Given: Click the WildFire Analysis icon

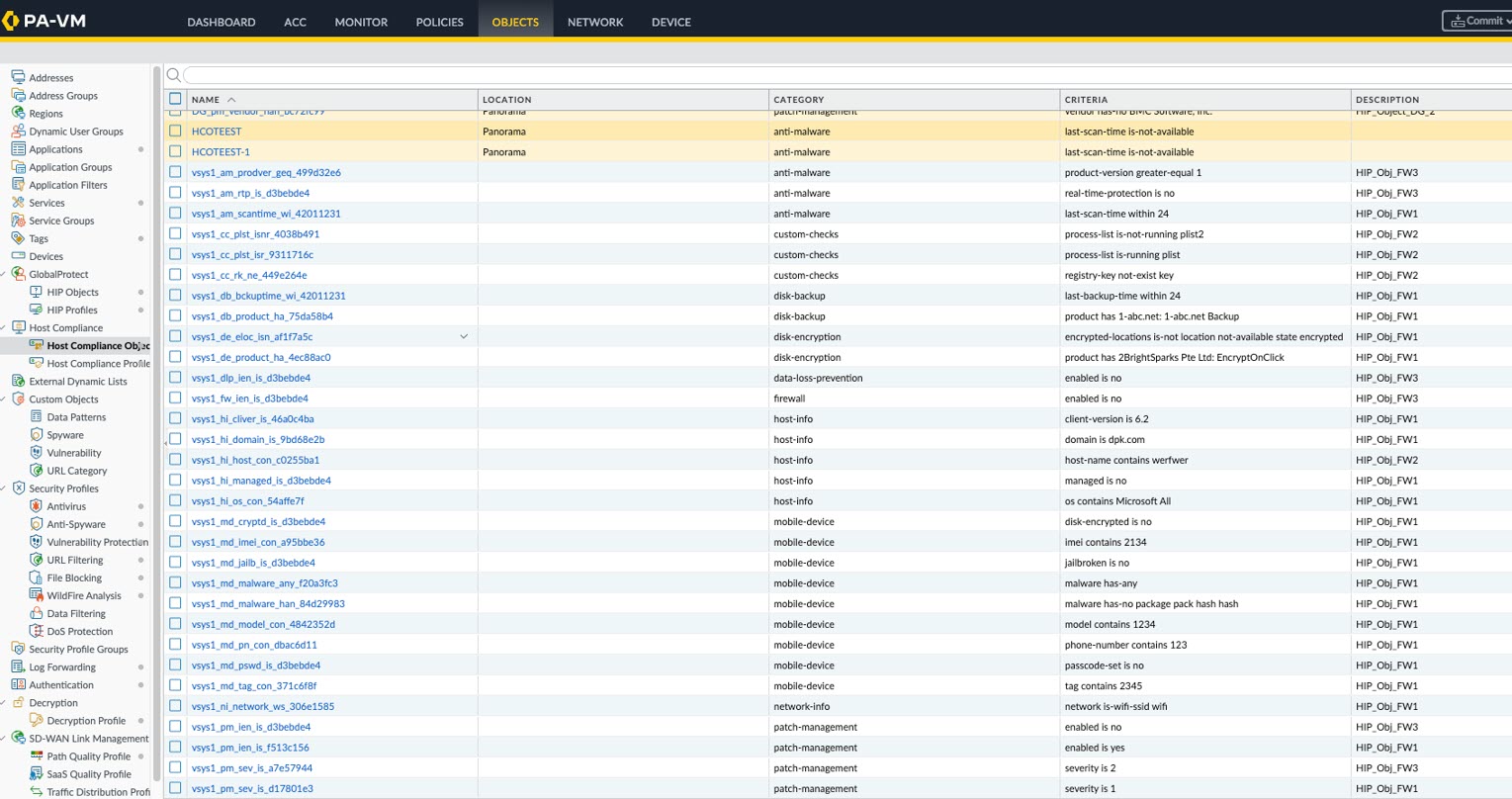Looking at the screenshot, I should point(37,595).
